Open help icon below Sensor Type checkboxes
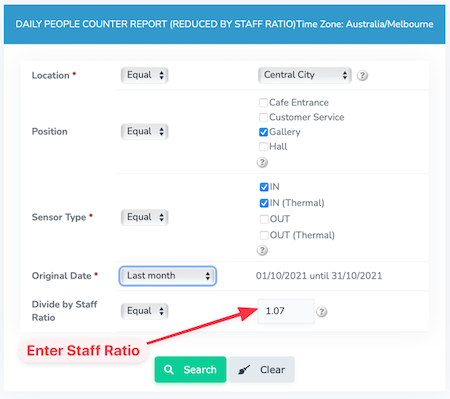 pyautogui.click(x=262, y=250)
